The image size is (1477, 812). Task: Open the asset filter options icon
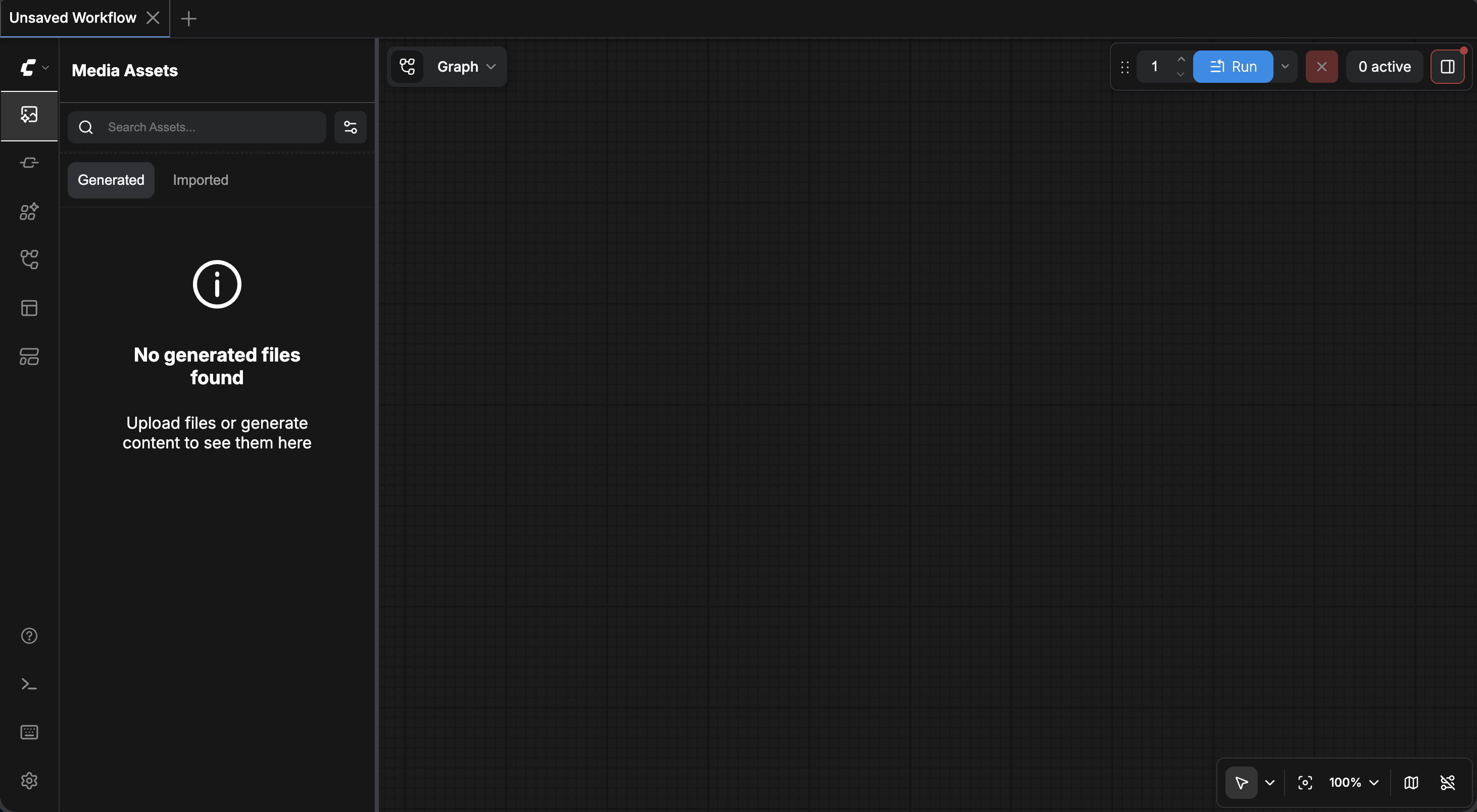(x=351, y=127)
